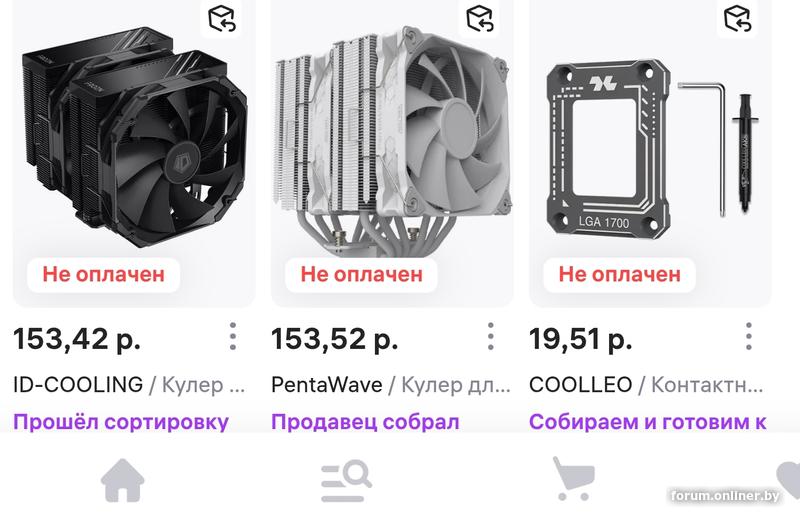The height and width of the screenshot is (517, 800).
Task: Open three-dot menu for 19,51 р. item
Action: coord(748,336)
